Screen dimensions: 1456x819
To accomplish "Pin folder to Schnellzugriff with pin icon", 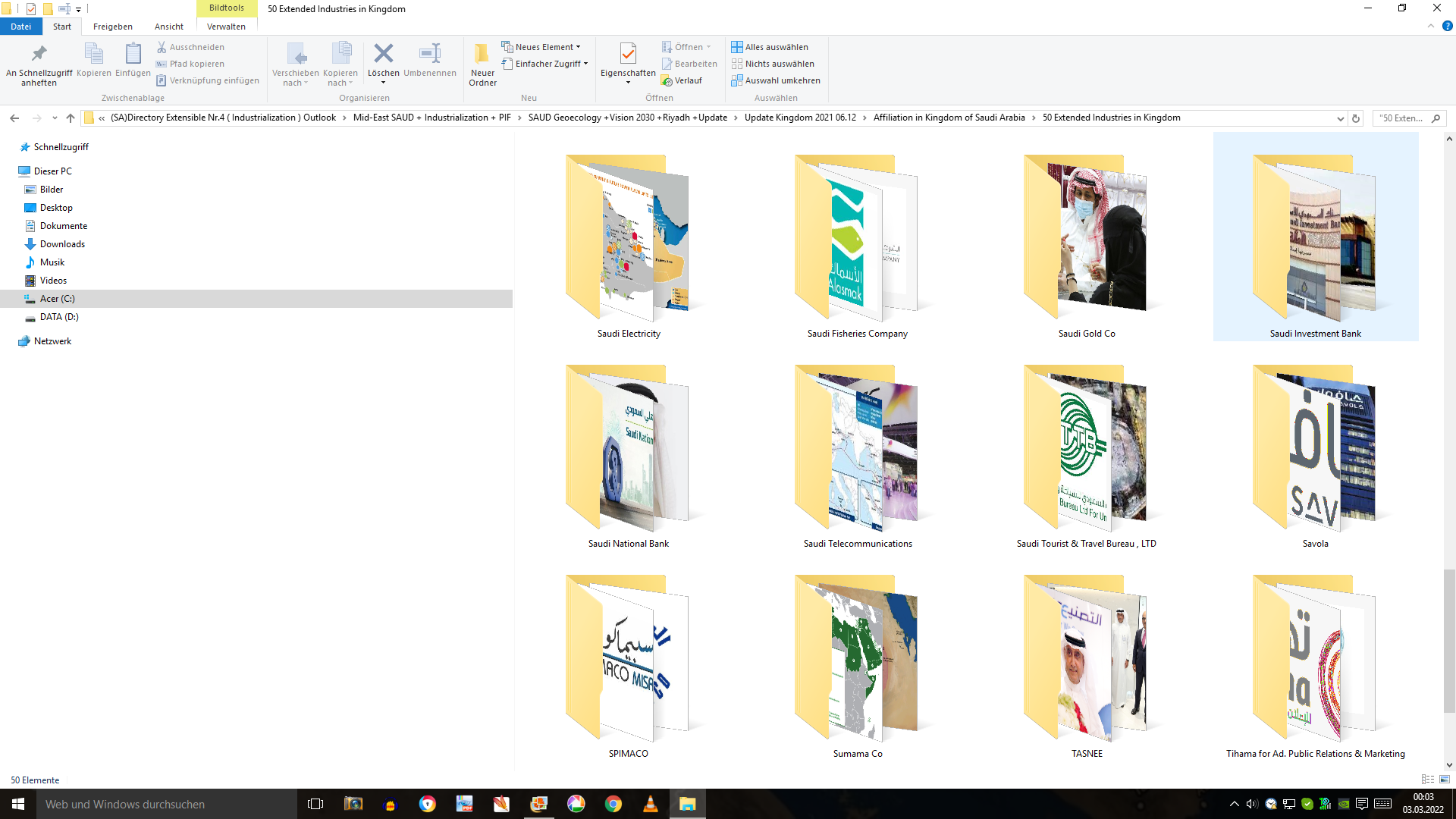I will (39, 64).
